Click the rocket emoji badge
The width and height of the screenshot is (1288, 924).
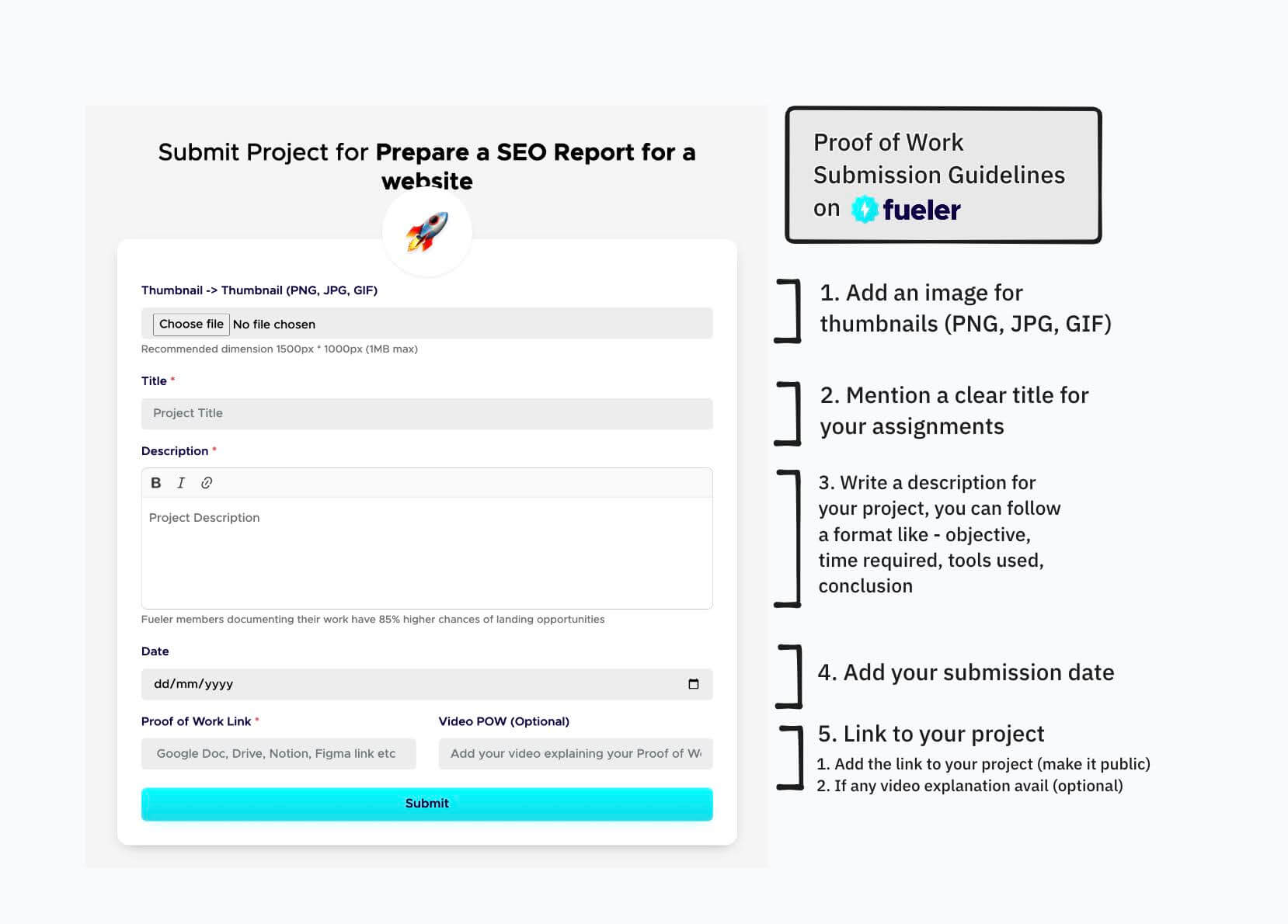(x=427, y=231)
